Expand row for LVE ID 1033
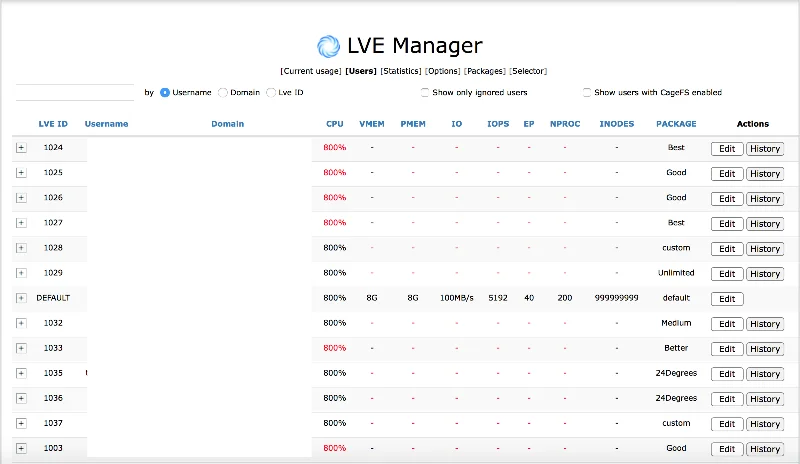The height and width of the screenshot is (464, 800). (x=21, y=348)
